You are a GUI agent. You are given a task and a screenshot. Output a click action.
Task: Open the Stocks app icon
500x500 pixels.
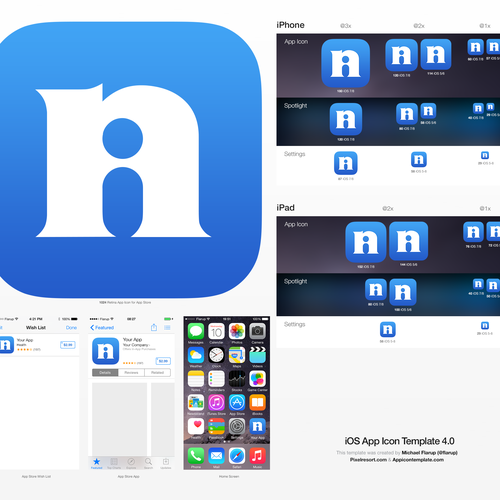coord(237,379)
